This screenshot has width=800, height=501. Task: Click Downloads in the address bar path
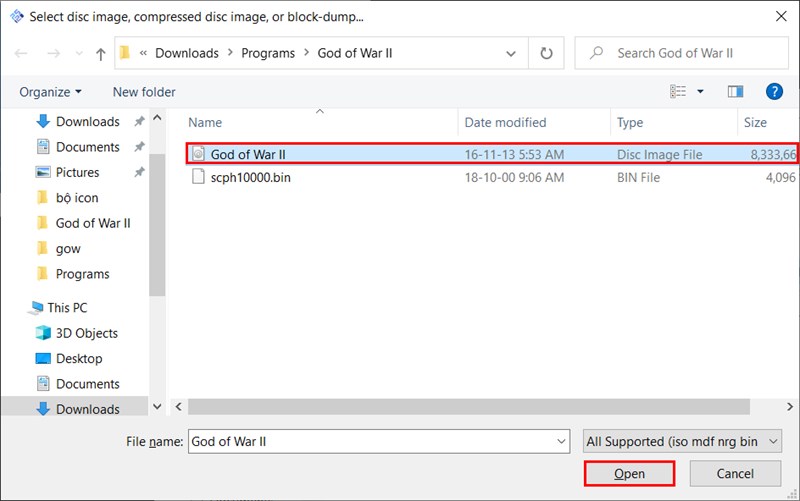click(x=187, y=53)
